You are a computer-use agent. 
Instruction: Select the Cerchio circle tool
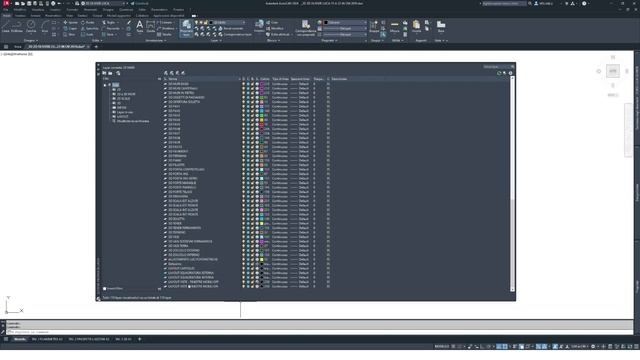click(31, 26)
